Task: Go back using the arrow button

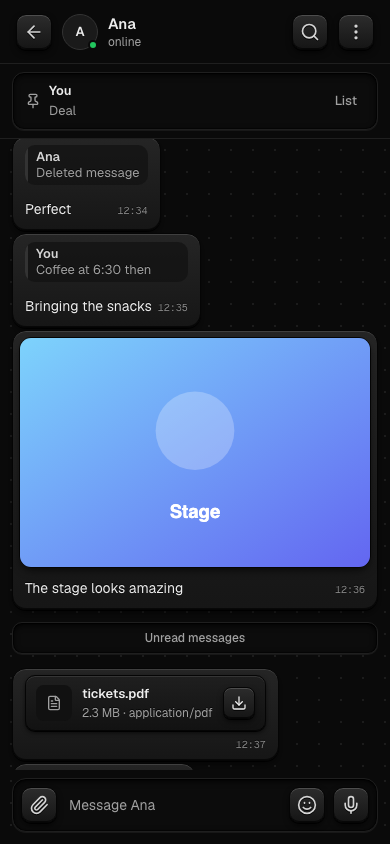Action: [34, 32]
